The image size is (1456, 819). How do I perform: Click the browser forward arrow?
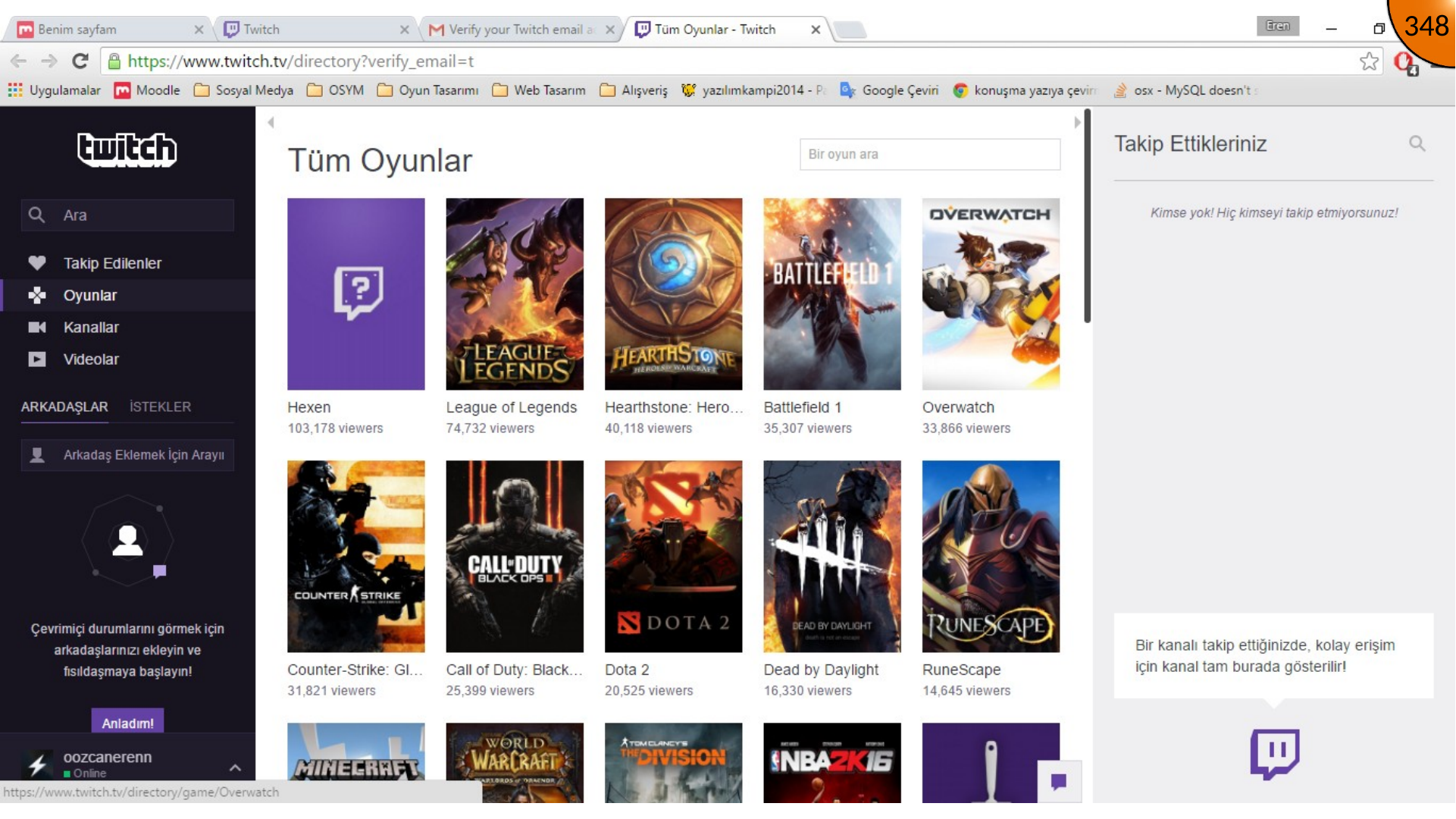tap(49, 61)
